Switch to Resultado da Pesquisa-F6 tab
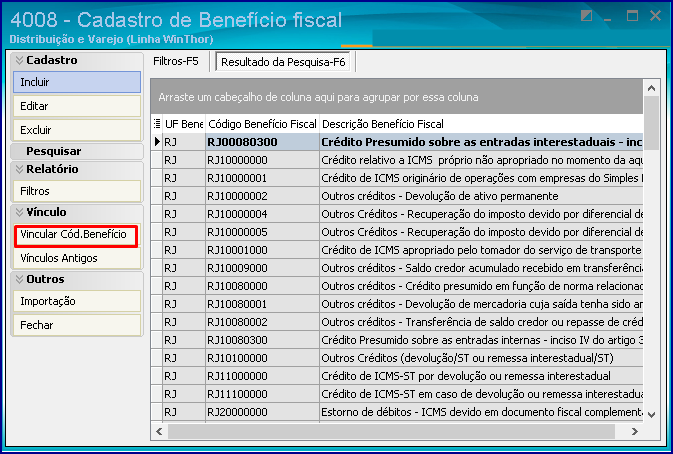Screen dimensions: 673x454 tap(283, 62)
